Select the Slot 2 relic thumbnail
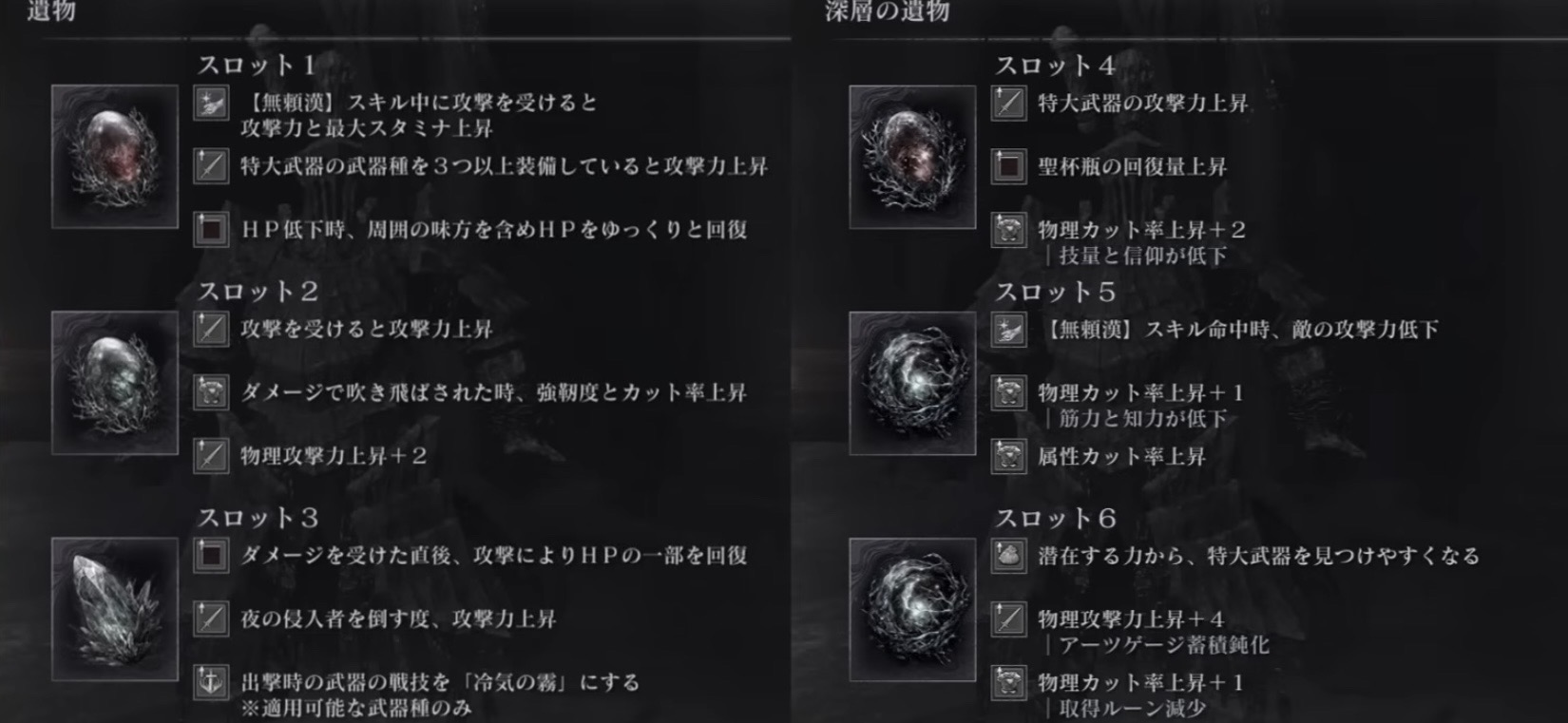1568x723 pixels. [115, 383]
